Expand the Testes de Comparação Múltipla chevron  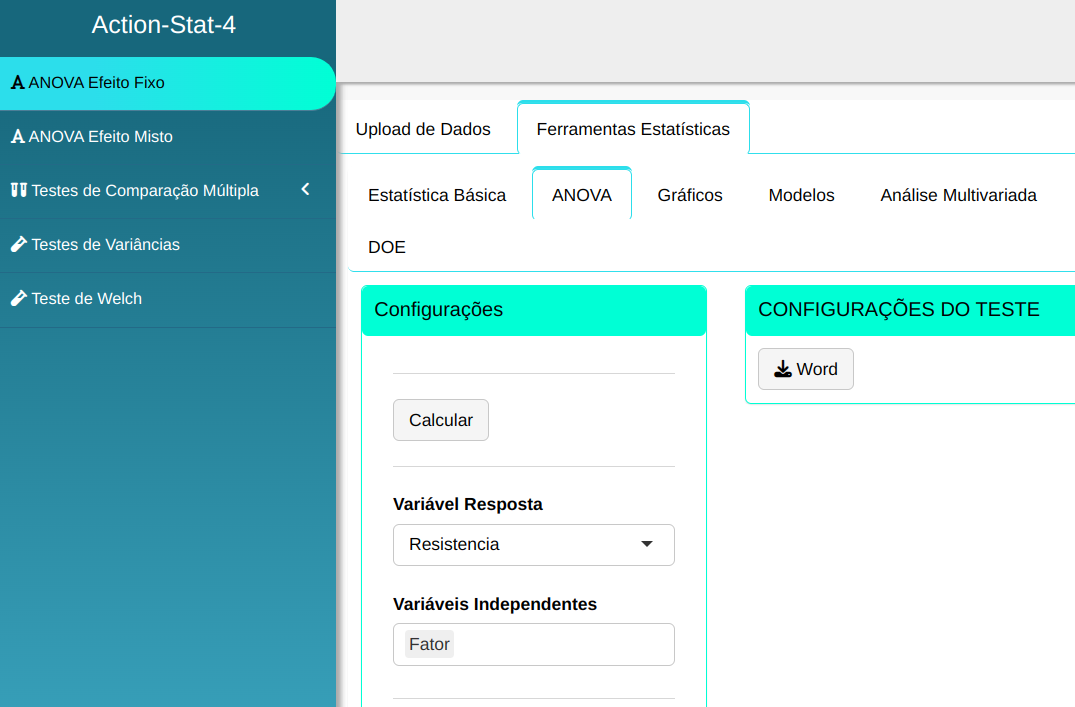(x=306, y=189)
